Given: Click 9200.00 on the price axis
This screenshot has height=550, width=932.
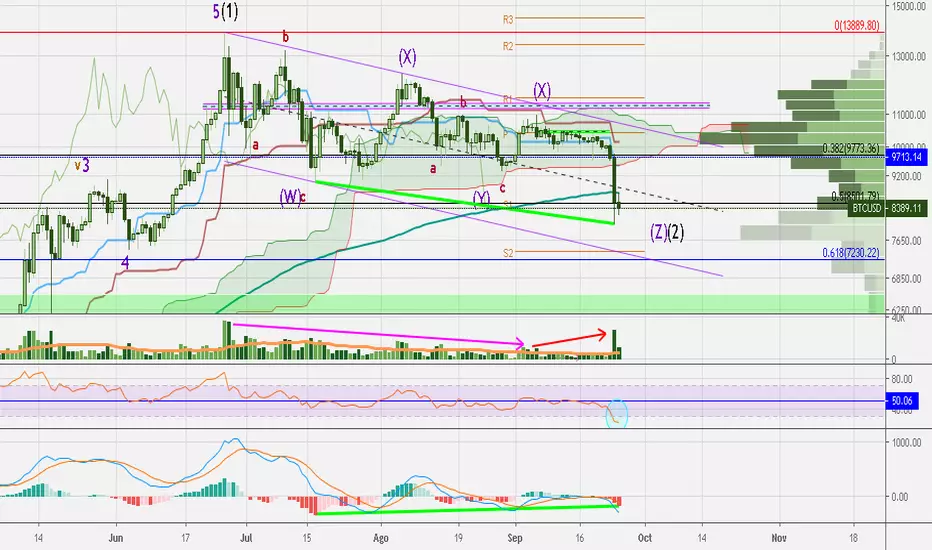Looking at the screenshot, I should [908, 177].
